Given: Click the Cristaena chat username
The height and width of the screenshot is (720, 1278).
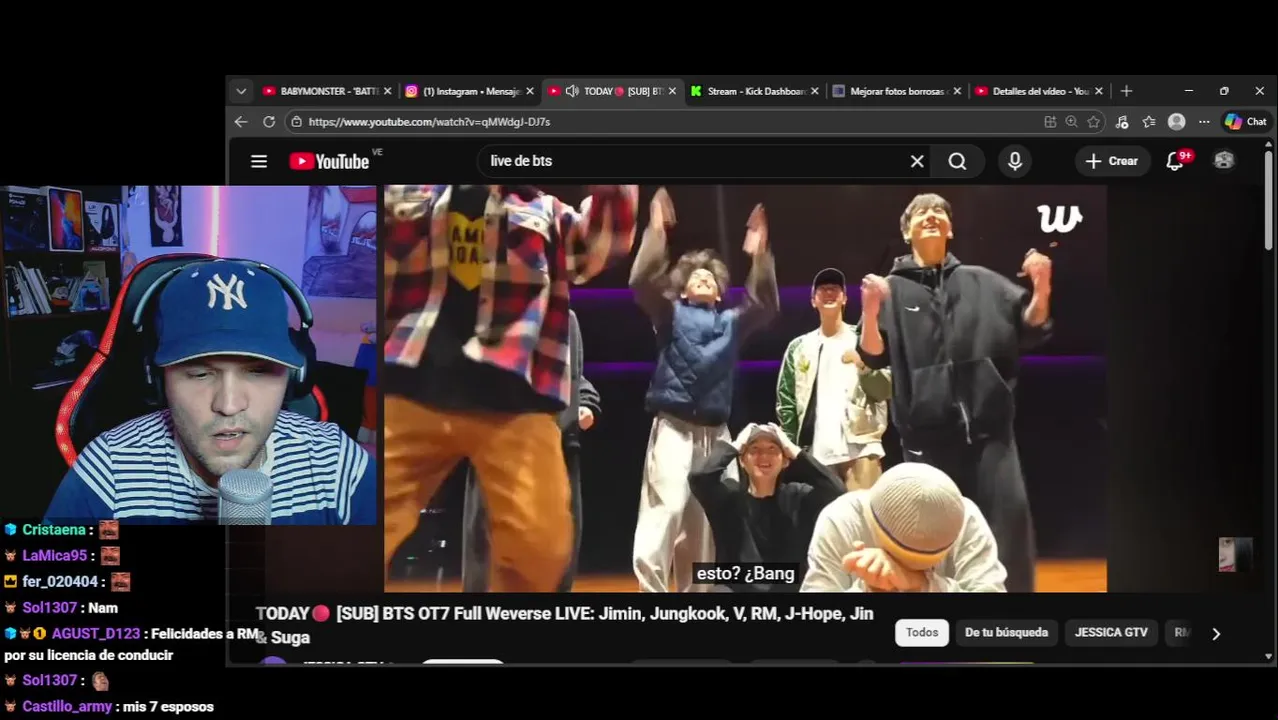Looking at the screenshot, I should pyautogui.click(x=54, y=530).
